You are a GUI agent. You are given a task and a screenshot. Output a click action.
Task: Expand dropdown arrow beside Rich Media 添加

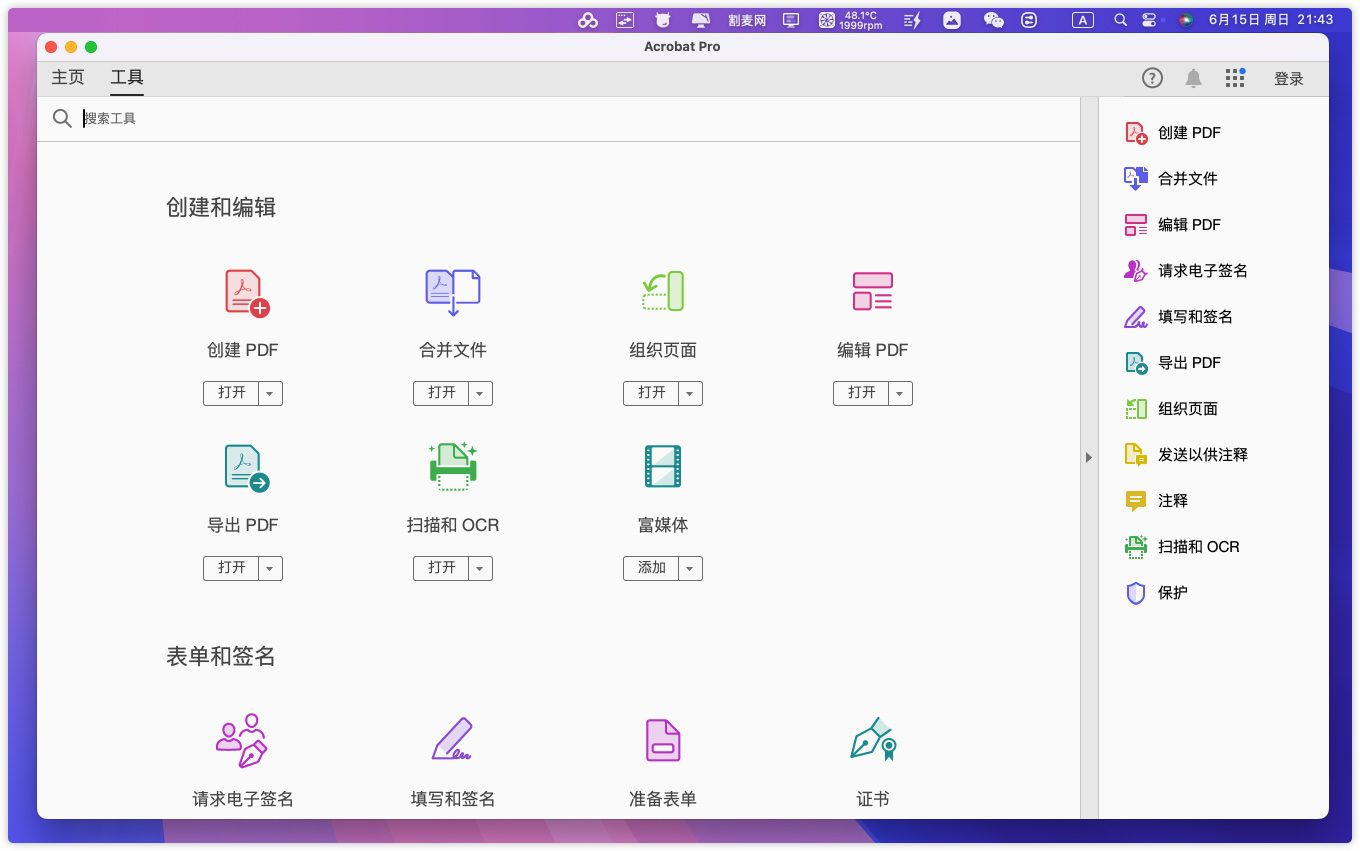click(690, 568)
